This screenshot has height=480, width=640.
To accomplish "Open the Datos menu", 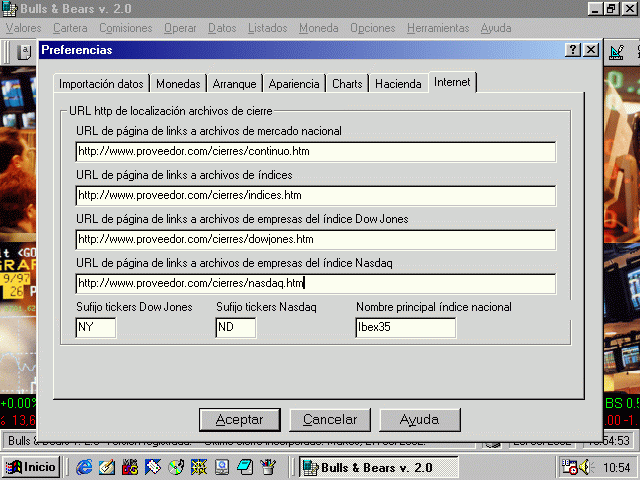I will (222, 28).
